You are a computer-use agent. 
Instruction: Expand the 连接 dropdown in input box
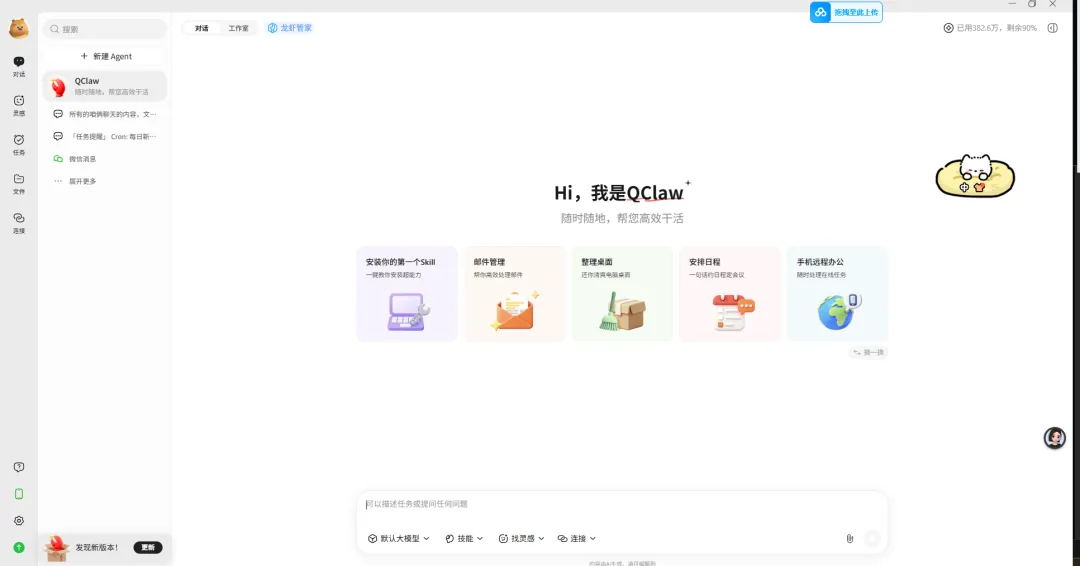click(577, 538)
